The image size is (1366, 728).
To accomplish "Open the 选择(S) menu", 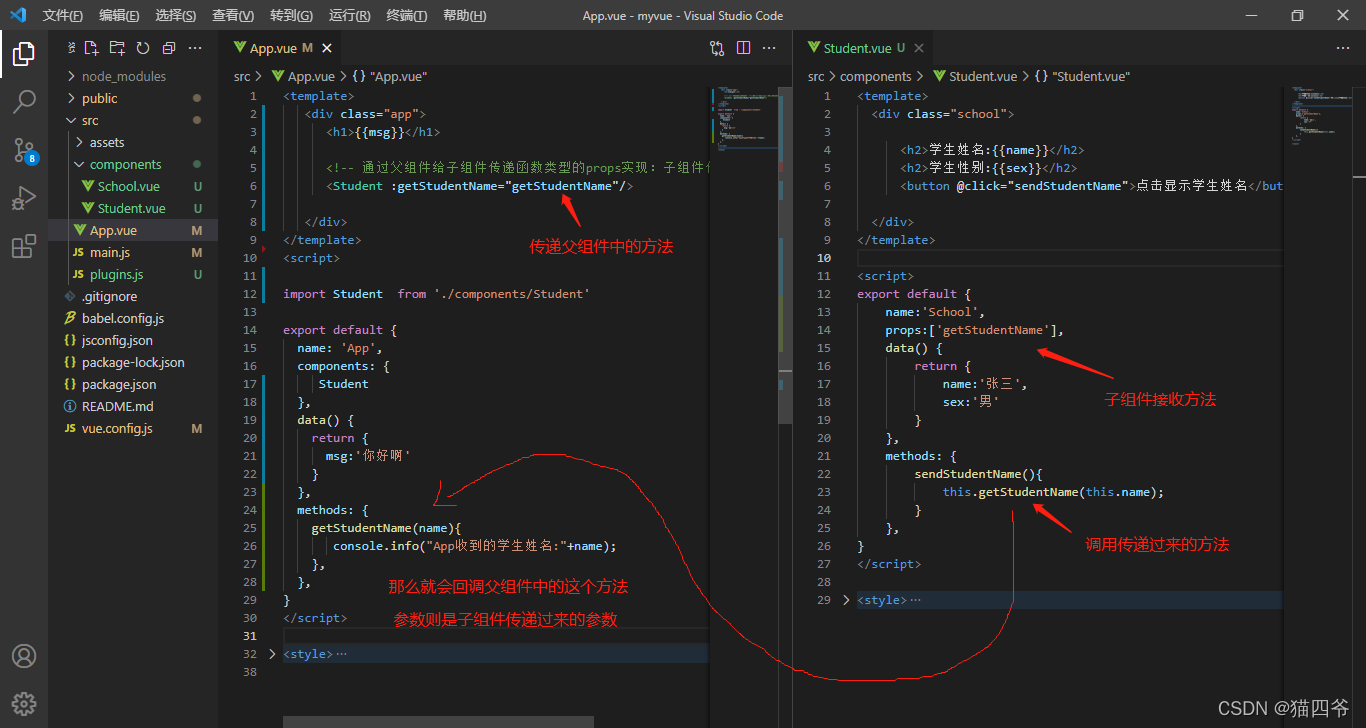I will tap(176, 15).
